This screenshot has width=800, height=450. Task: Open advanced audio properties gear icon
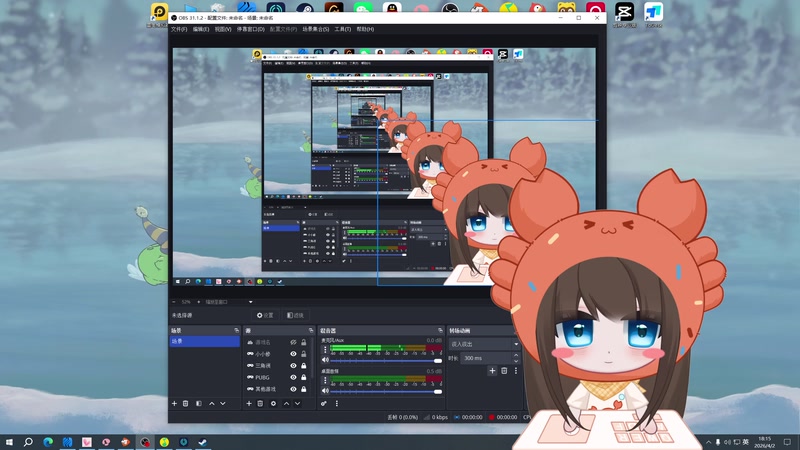(x=323, y=404)
